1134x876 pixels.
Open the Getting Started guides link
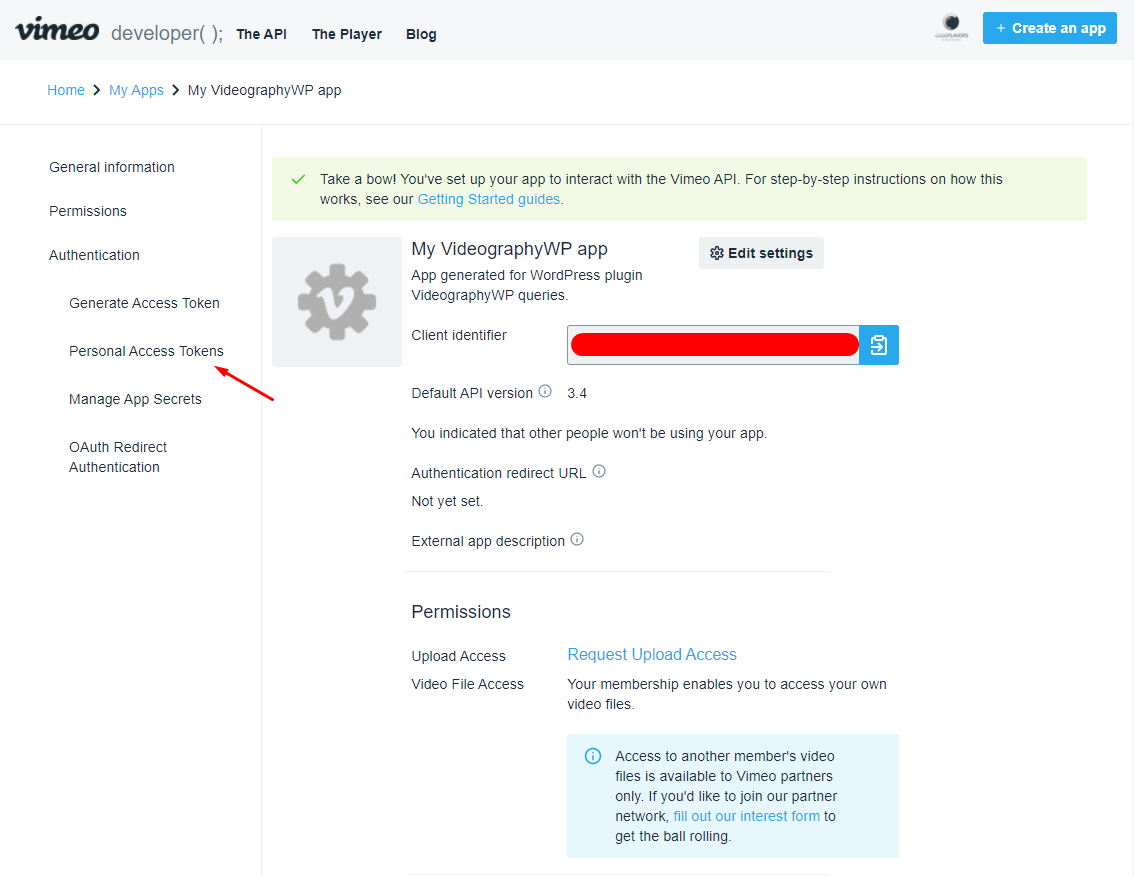tap(489, 199)
